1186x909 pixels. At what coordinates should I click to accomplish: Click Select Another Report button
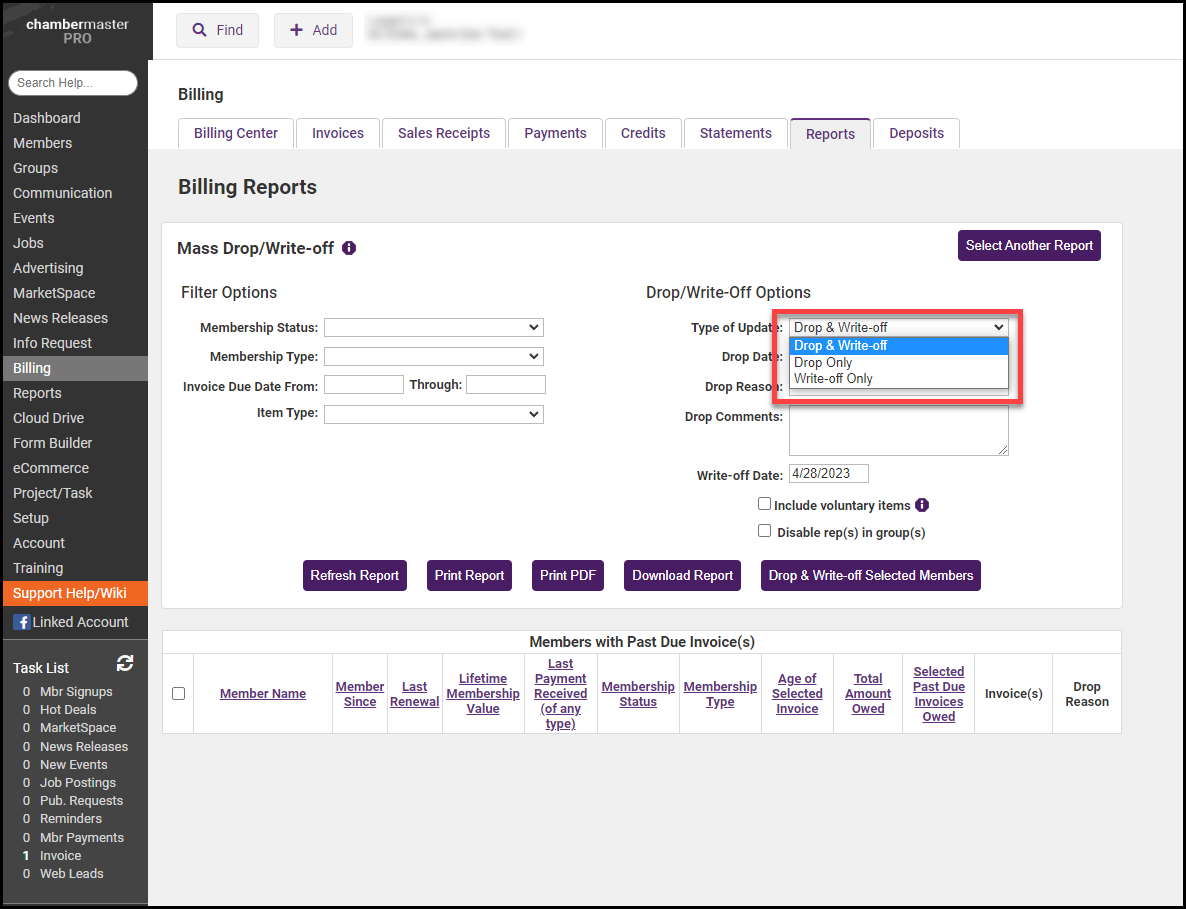pyautogui.click(x=1029, y=245)
